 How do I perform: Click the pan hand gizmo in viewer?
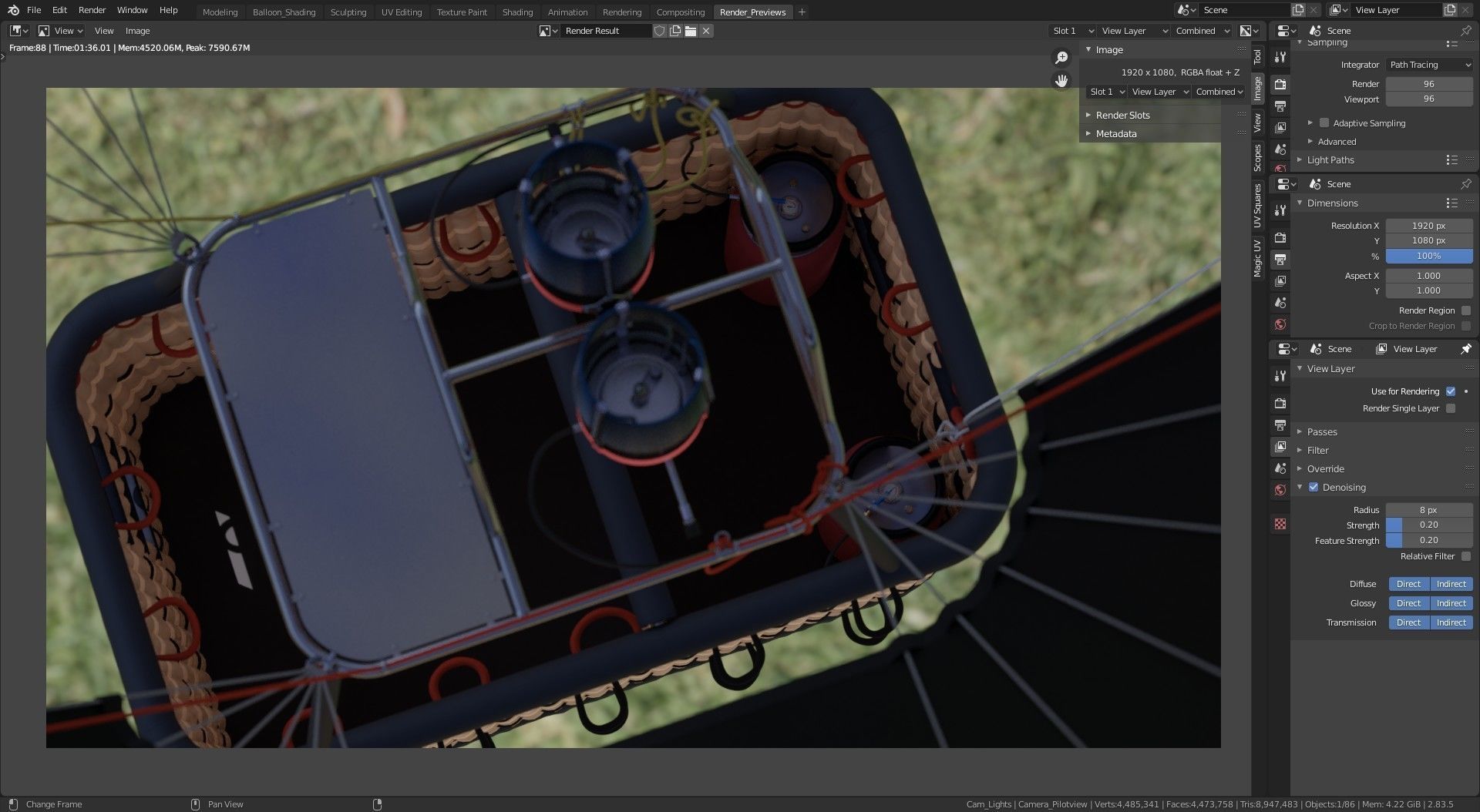click(1061, 80)
